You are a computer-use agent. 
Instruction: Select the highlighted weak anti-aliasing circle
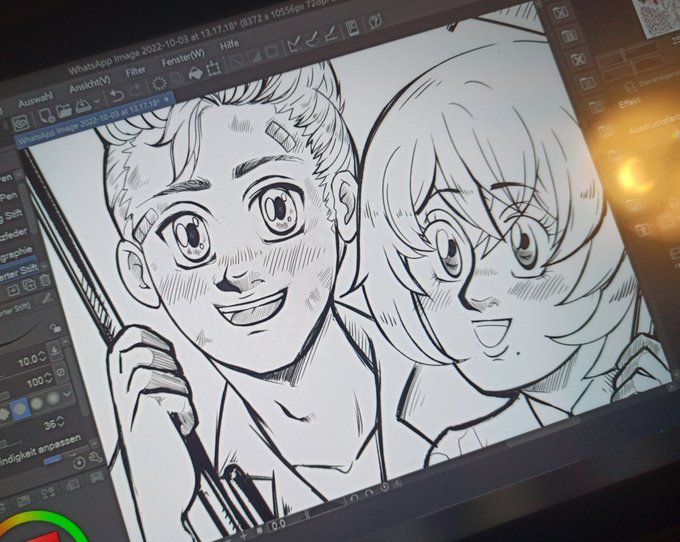point(20,408)
